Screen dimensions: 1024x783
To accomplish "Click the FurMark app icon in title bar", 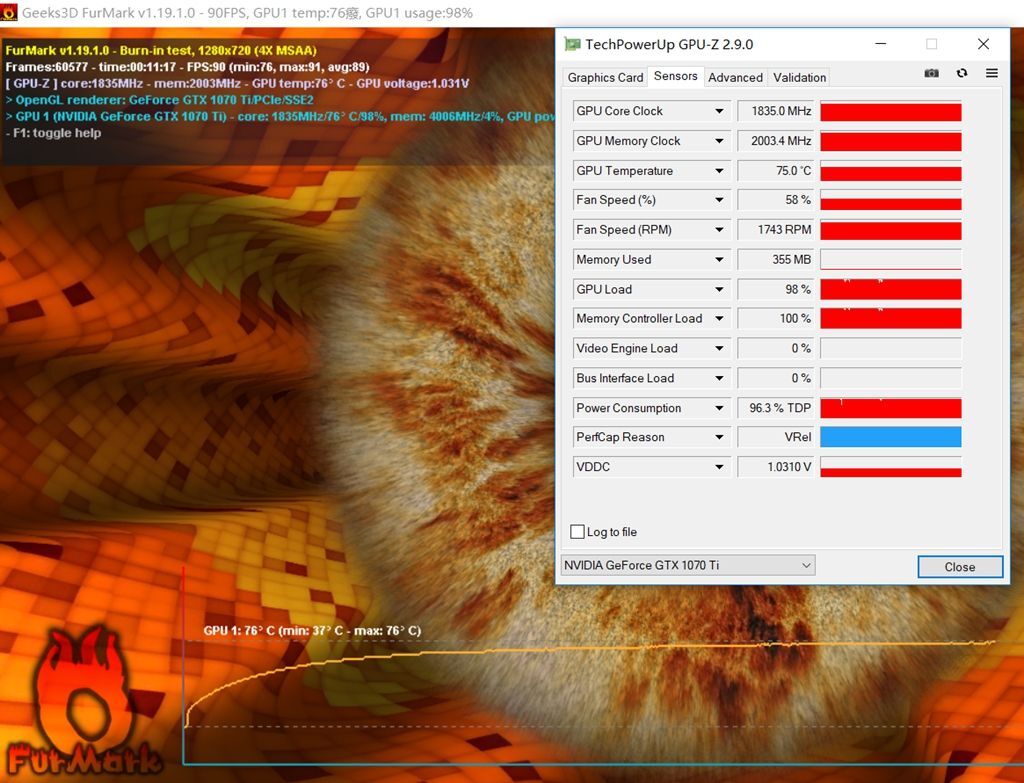I will coord(9,12).
